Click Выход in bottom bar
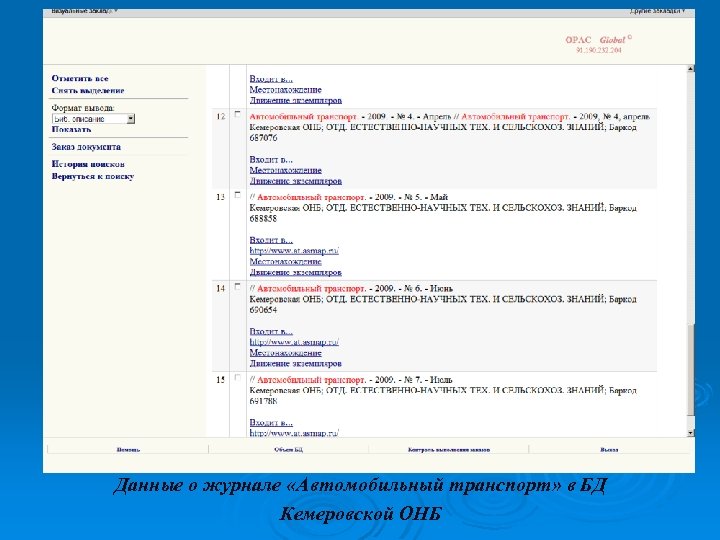Image resolution: width=720 pixels, height=540 pixels. pyautogui.click(x=609, y=450)
